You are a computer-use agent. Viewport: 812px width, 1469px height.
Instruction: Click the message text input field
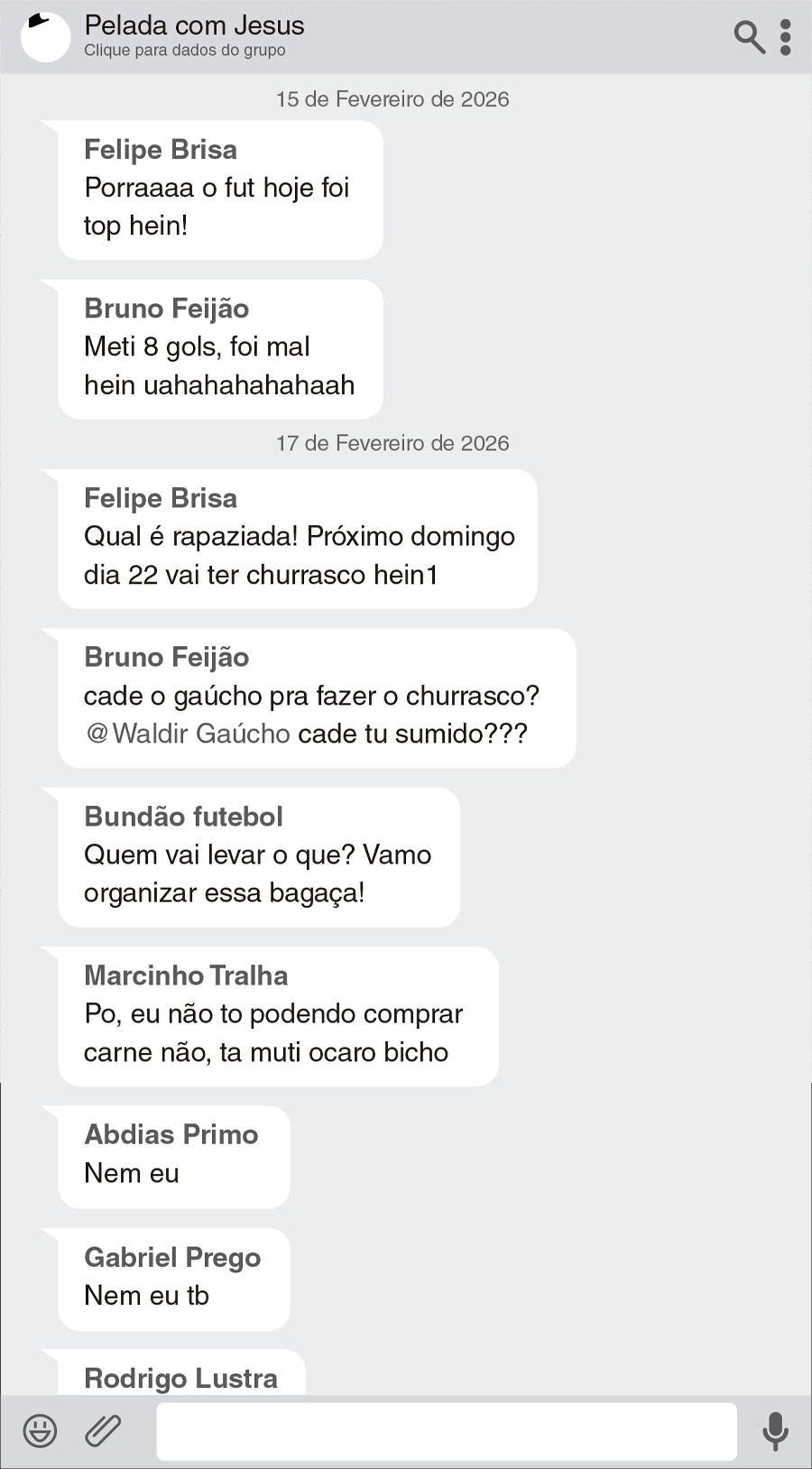[446, 1431]
